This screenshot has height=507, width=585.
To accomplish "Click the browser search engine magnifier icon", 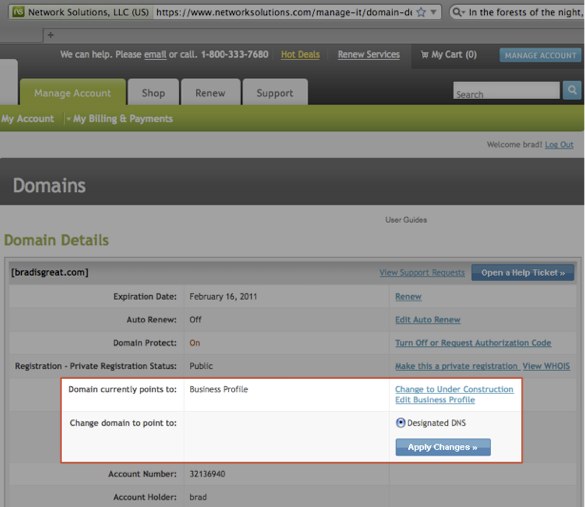I will pos(458,12).
